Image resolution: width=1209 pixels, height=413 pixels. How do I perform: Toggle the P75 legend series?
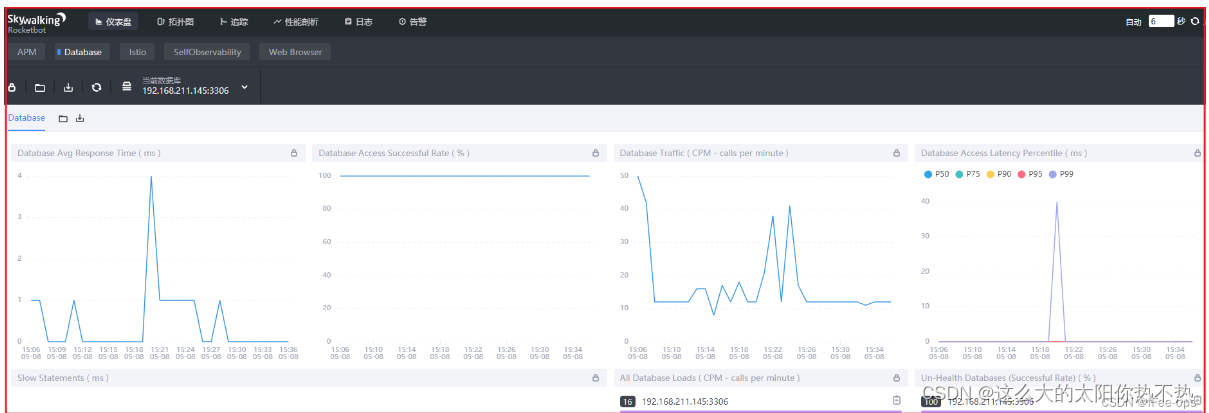(967, 175)
